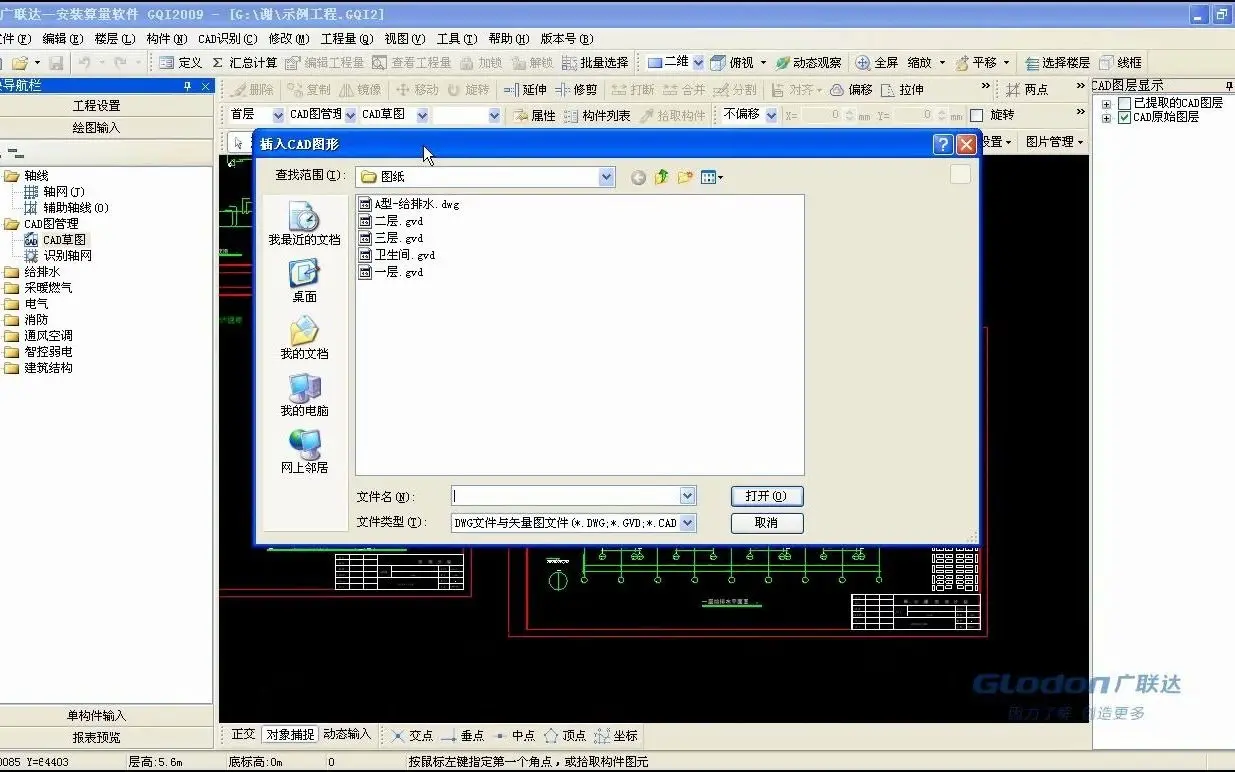
Task: Open the 工具(T) menu
Action: click(458, 39)
